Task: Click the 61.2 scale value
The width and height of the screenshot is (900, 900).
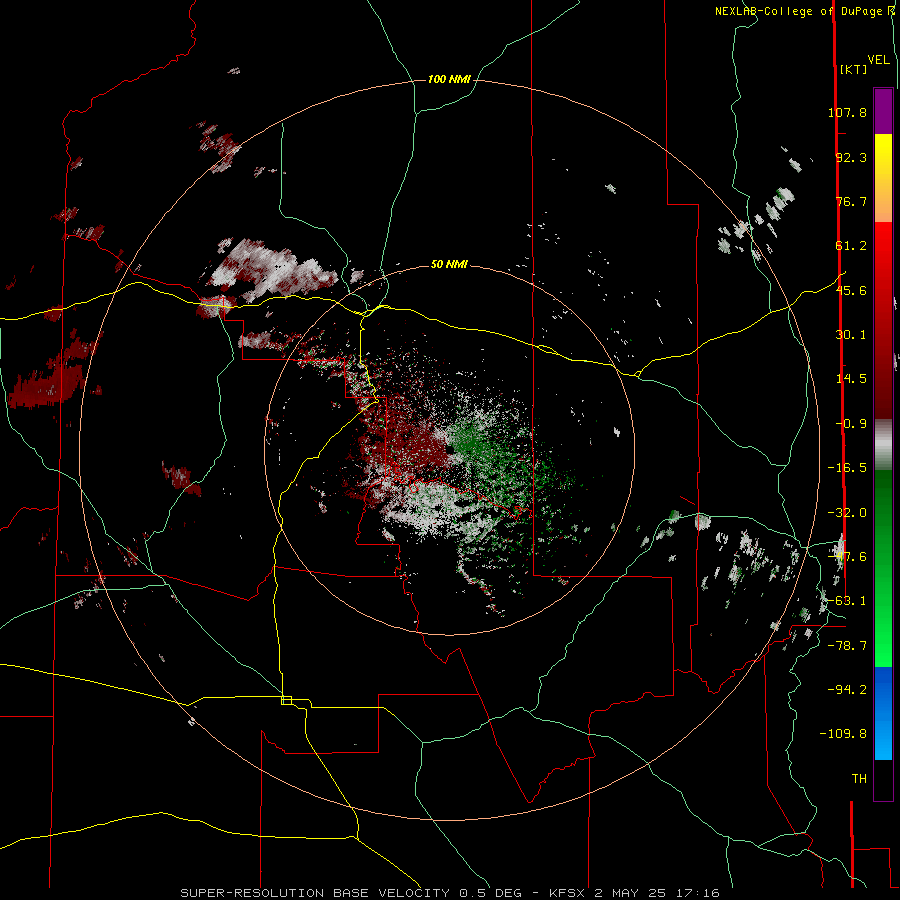Action: [x=851, y=246]
